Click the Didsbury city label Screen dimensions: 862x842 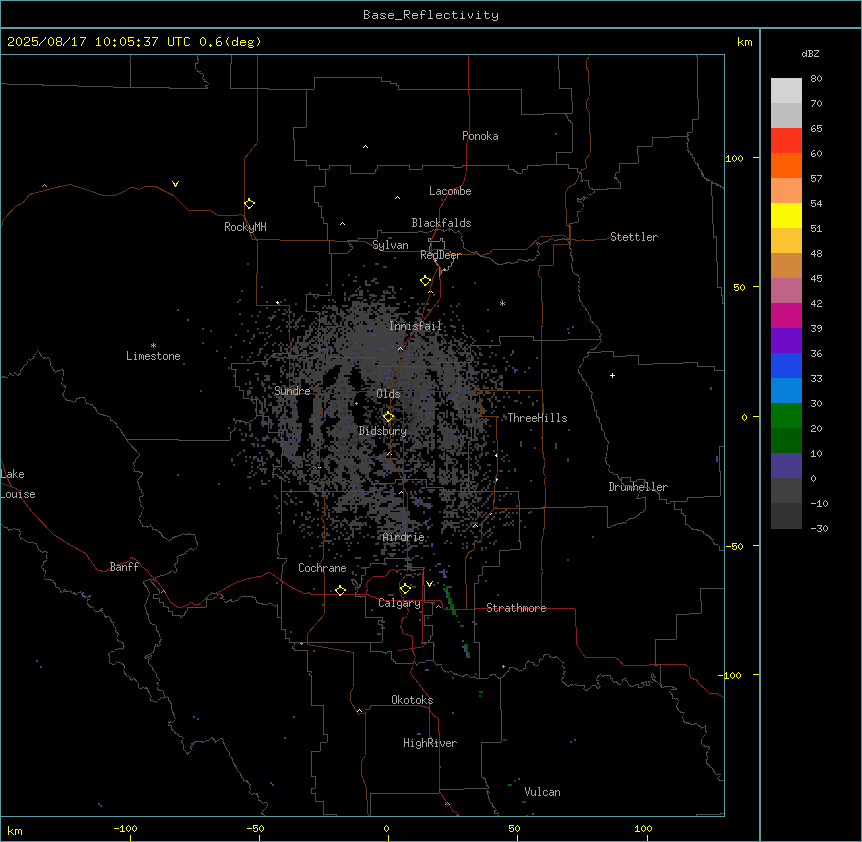pyautogui.click(x=383, y=431)
